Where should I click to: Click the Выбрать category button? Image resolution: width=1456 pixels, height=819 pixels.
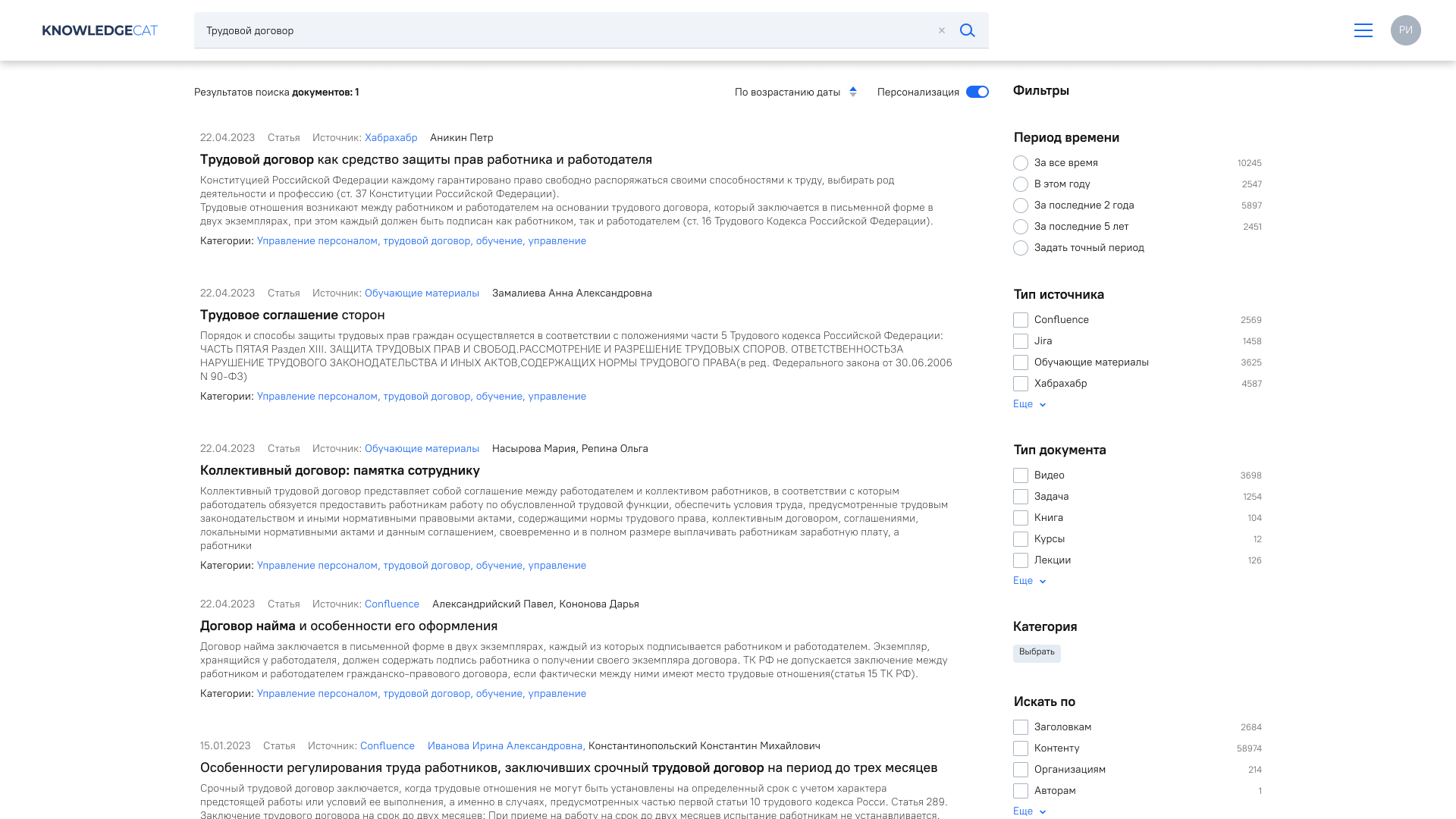[x=1037, y=653]
